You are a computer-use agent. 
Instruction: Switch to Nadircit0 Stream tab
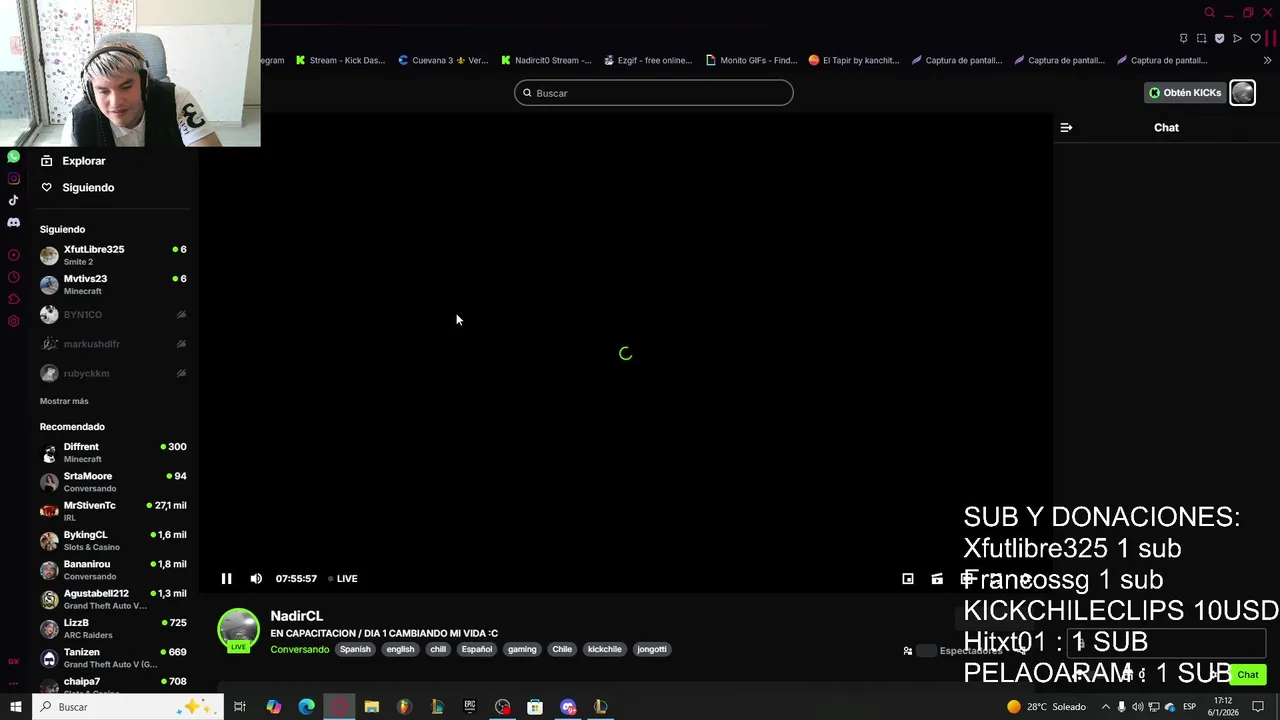[x=546, y=60]
